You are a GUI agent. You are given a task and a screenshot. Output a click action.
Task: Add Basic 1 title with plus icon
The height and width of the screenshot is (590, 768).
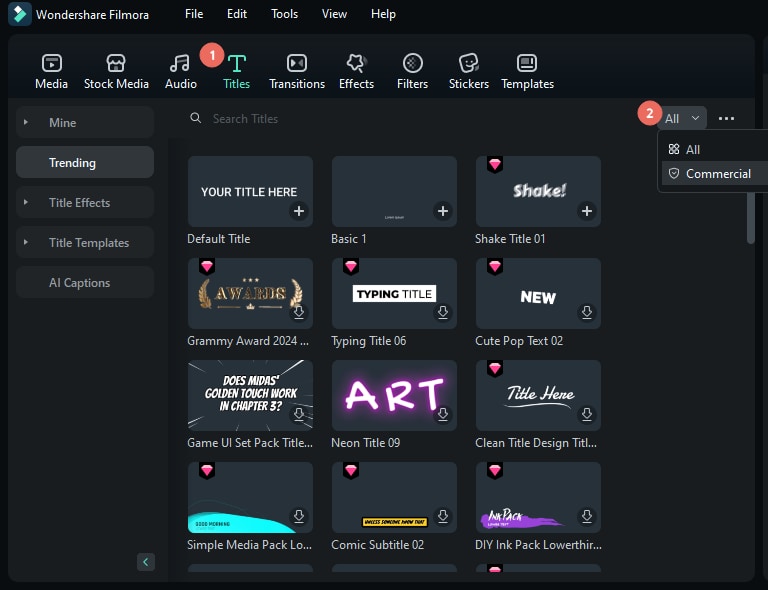tap(443, 211)
